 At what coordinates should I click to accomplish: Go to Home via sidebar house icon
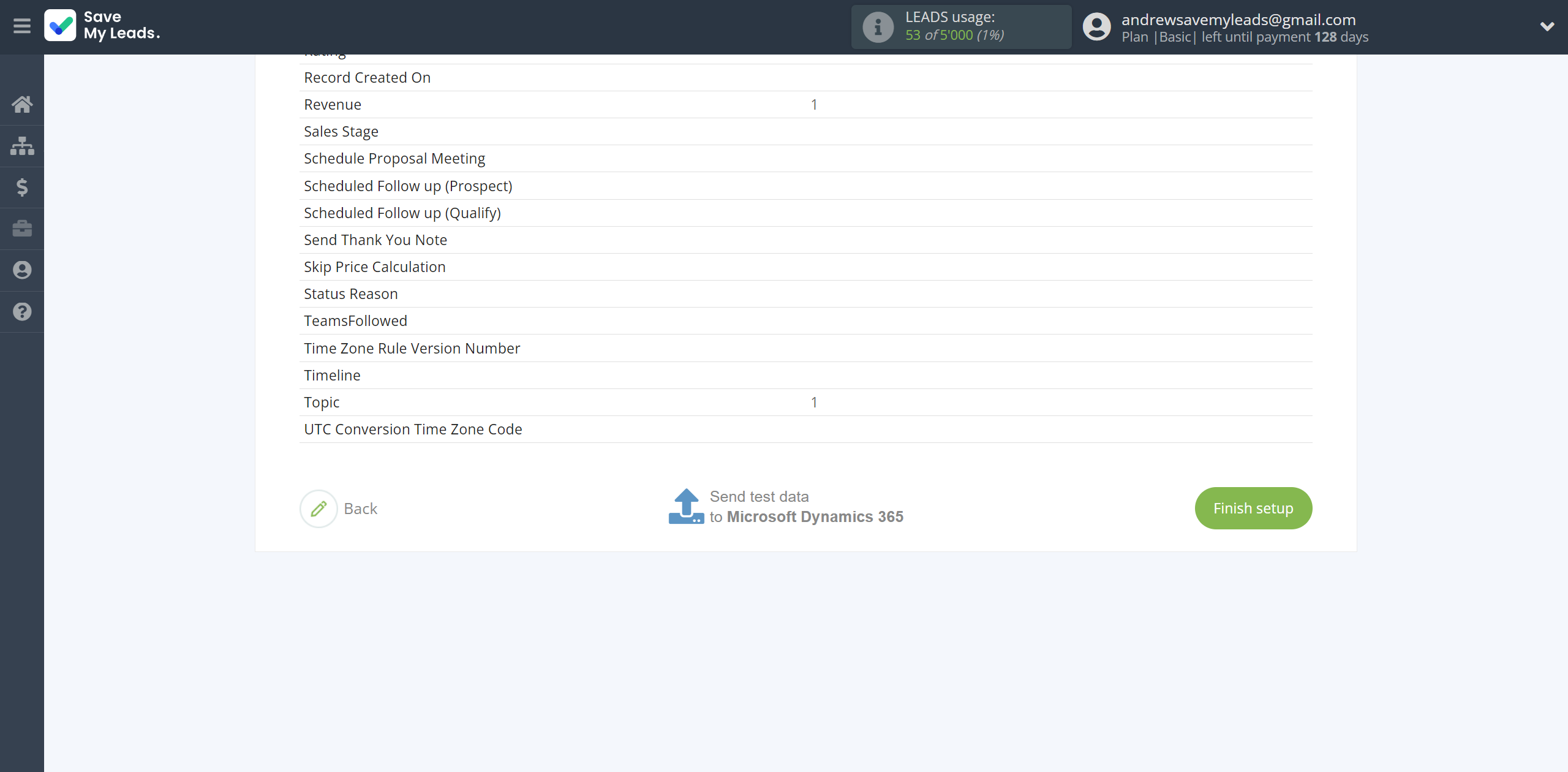(x=22, y=104)
